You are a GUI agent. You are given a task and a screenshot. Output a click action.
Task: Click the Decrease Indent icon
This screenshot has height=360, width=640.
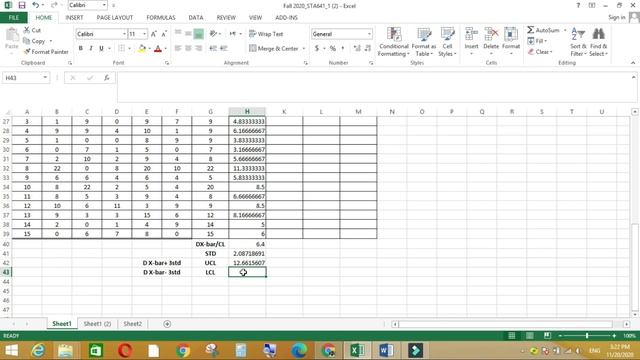213,48
